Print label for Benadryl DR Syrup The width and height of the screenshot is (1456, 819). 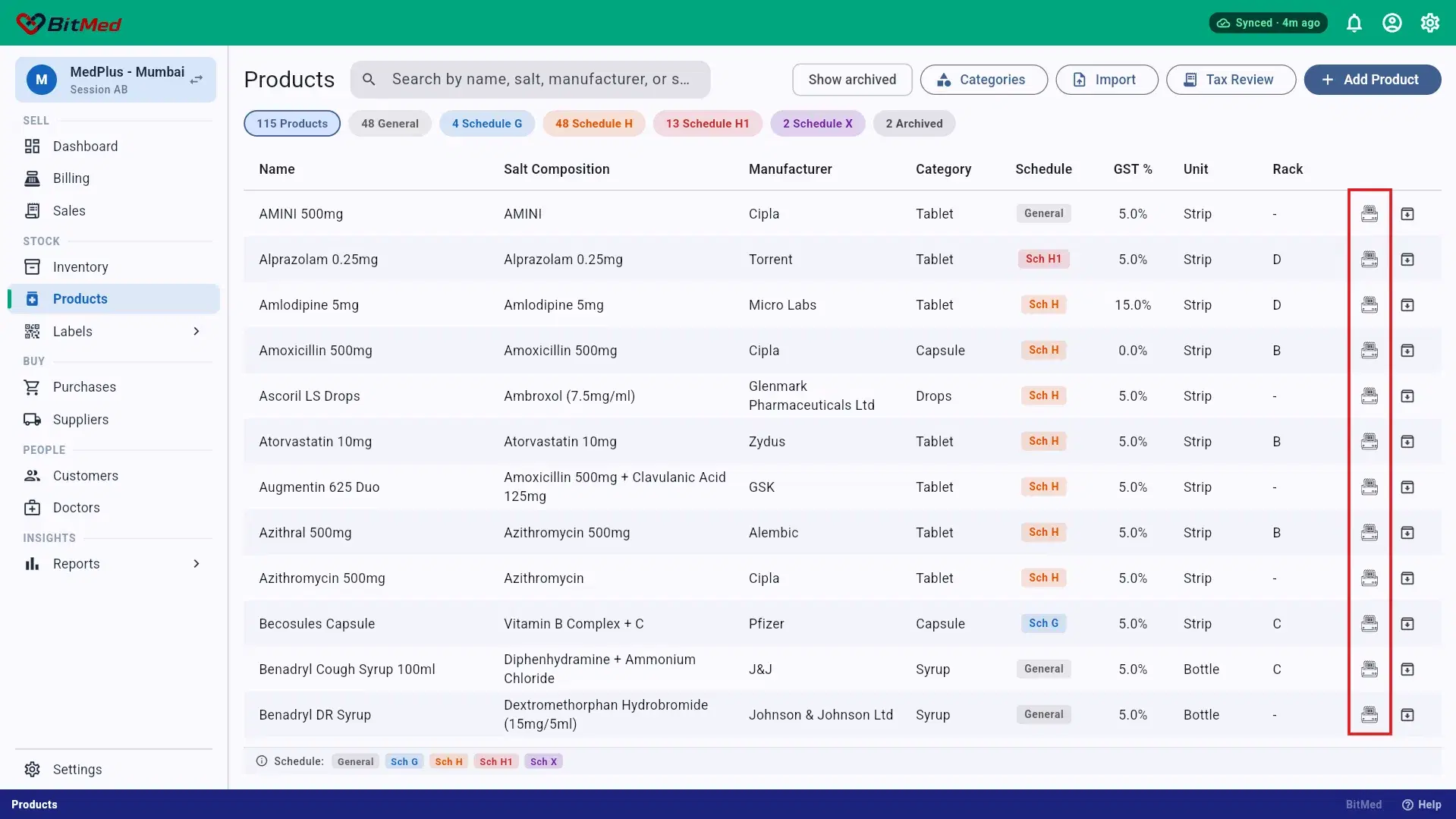click(x=1369, y=715)
